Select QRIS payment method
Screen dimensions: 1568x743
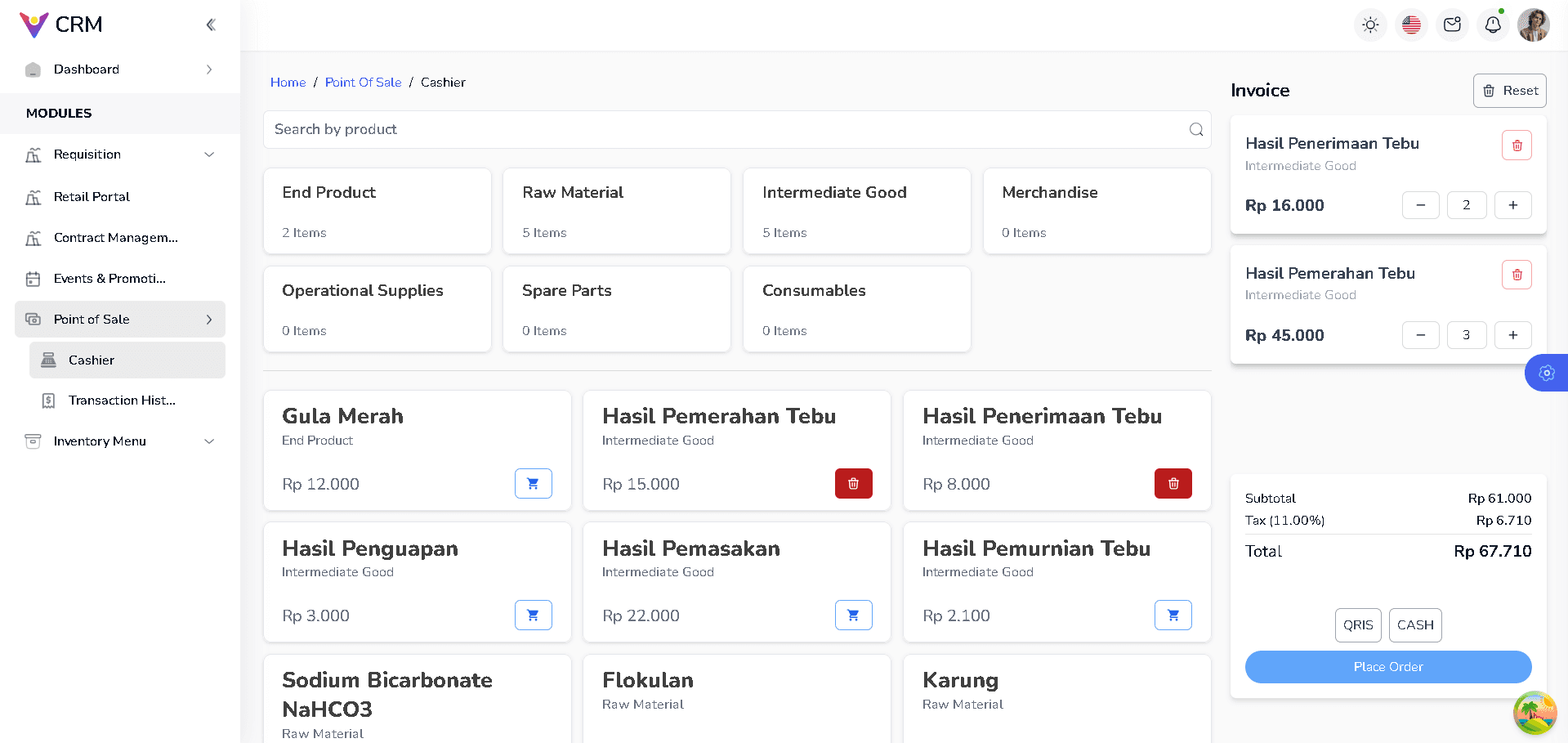coord(1358,624)
